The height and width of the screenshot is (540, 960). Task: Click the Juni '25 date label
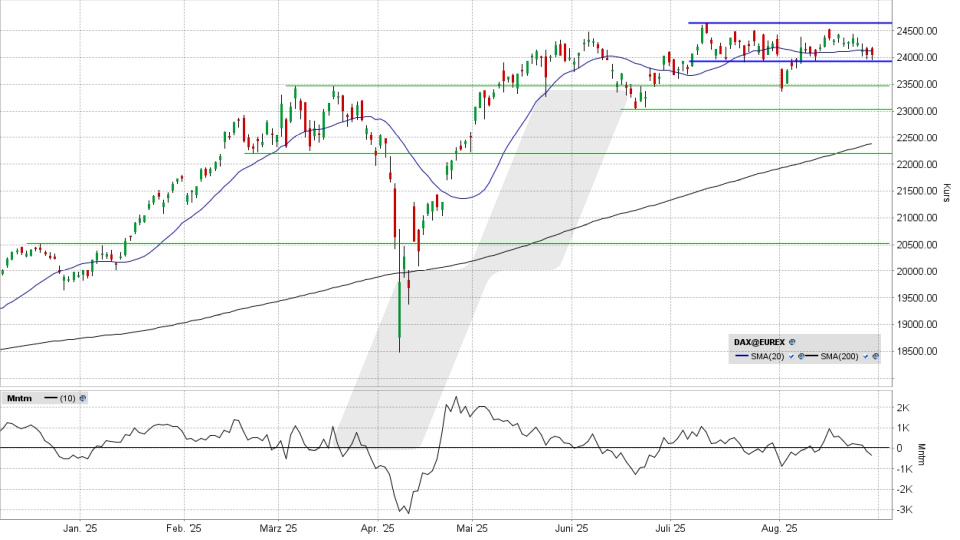(571, 528)
